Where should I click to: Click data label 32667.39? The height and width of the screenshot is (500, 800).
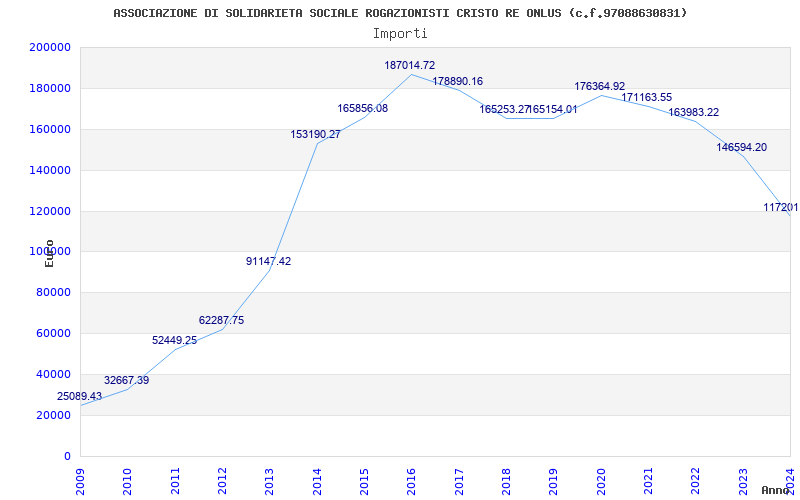(x=127, y=380)
